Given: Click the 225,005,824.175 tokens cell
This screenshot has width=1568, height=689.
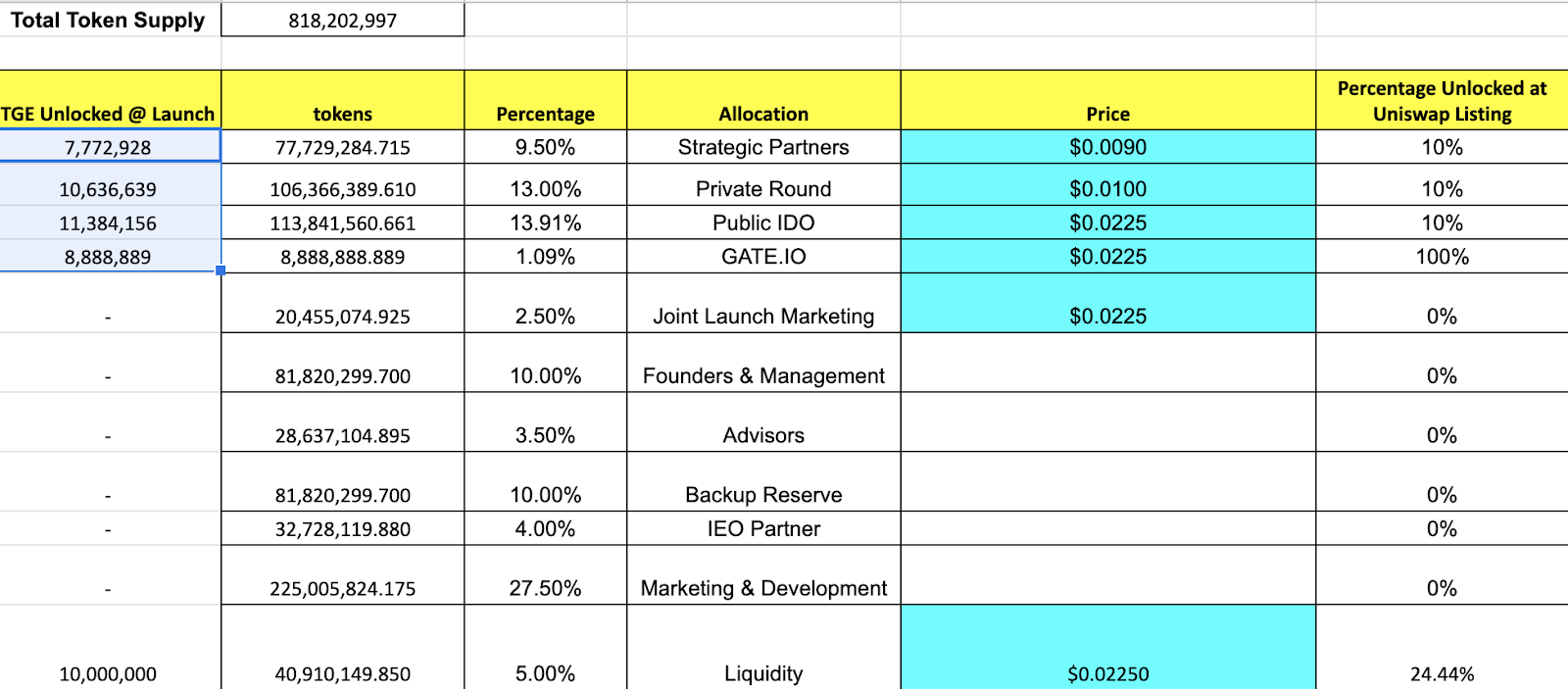Looking at the screenshot, I should [x=342, y=588].
